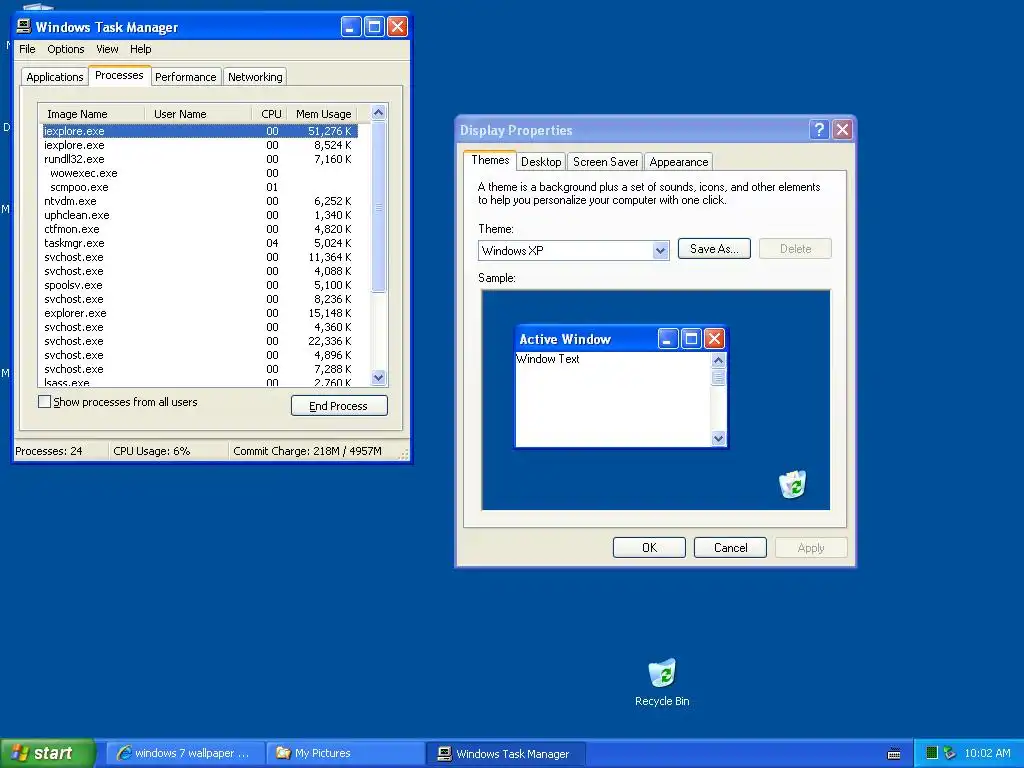Image resolution: width=1024 pixels, height=768 pixels.
Task: Click the sample window scroll-down arrow
Action: click(x=718, y=438)
